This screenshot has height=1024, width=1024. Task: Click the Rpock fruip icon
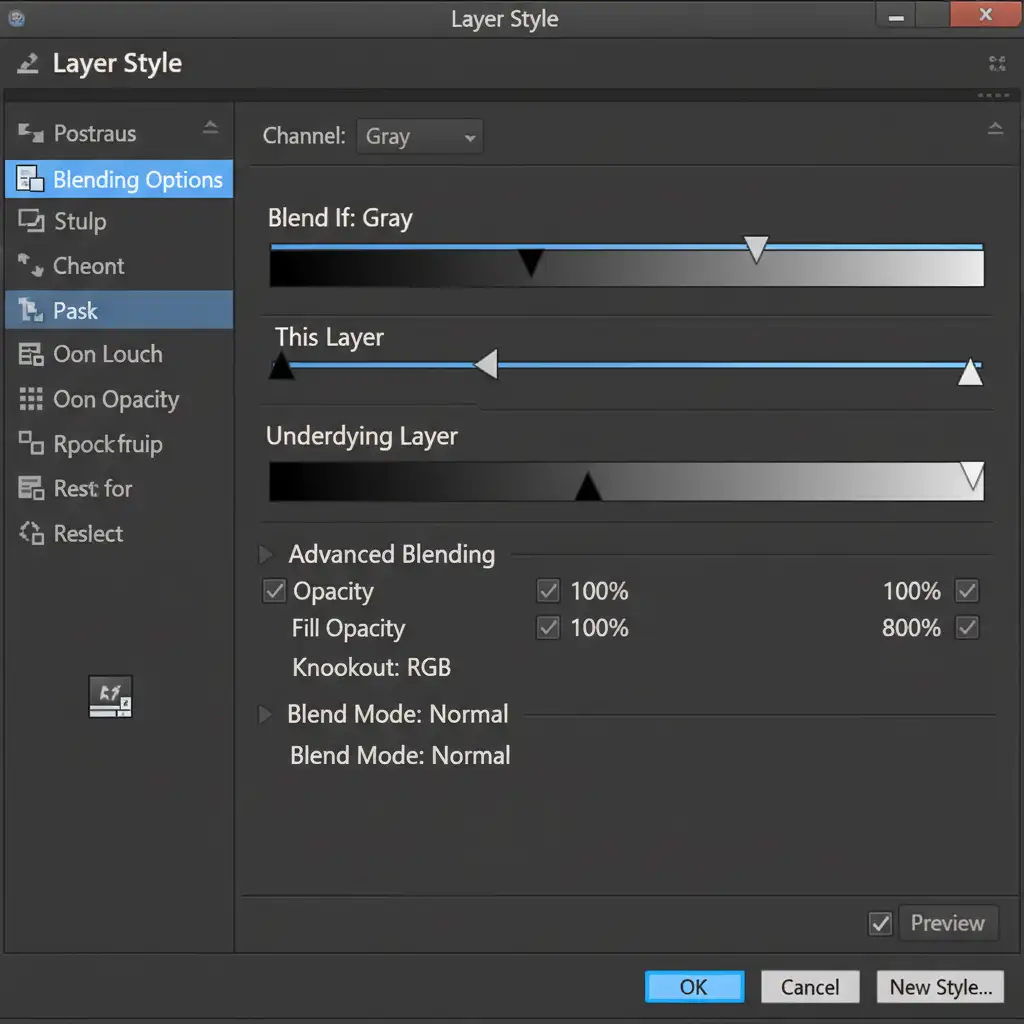31,444
